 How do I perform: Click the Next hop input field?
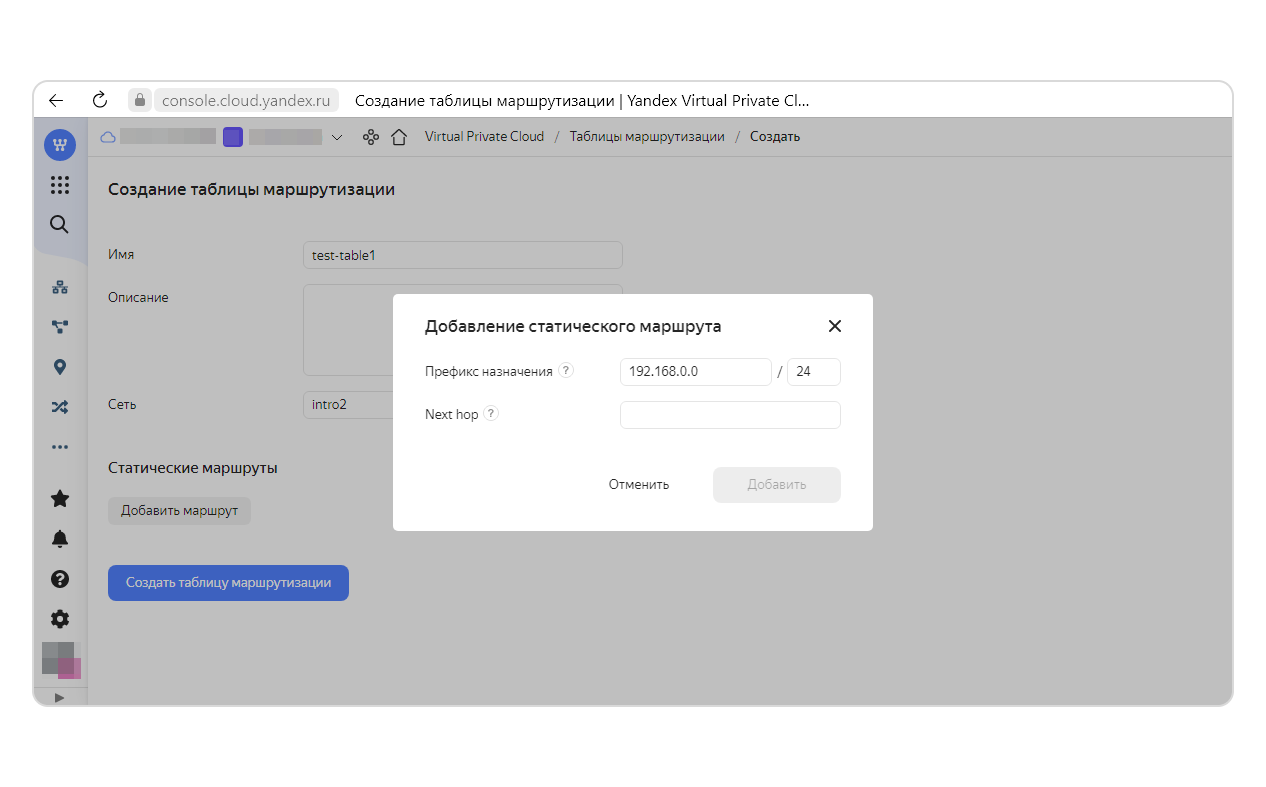tap(730, 415)
